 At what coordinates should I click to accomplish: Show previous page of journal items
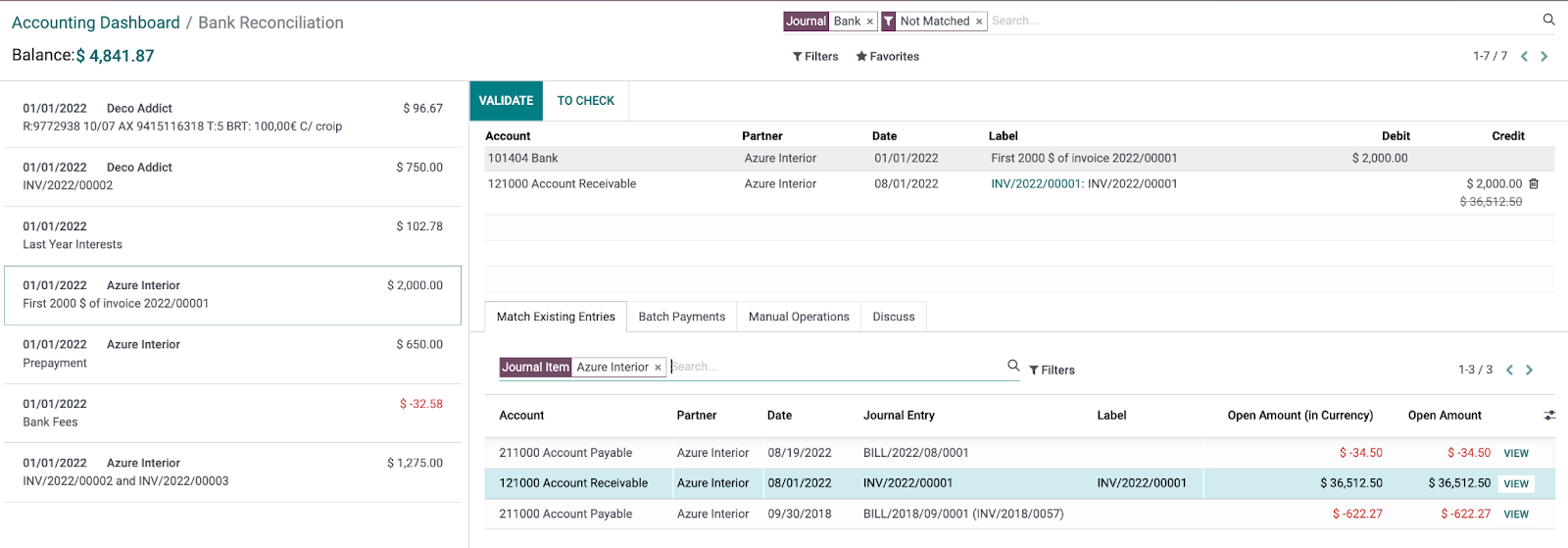1509,370
